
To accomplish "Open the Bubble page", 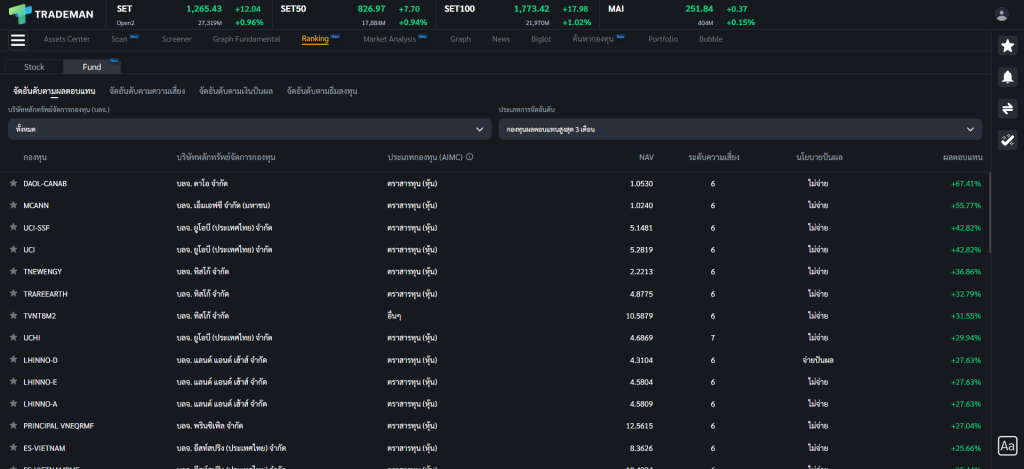I will coord(711,39).
